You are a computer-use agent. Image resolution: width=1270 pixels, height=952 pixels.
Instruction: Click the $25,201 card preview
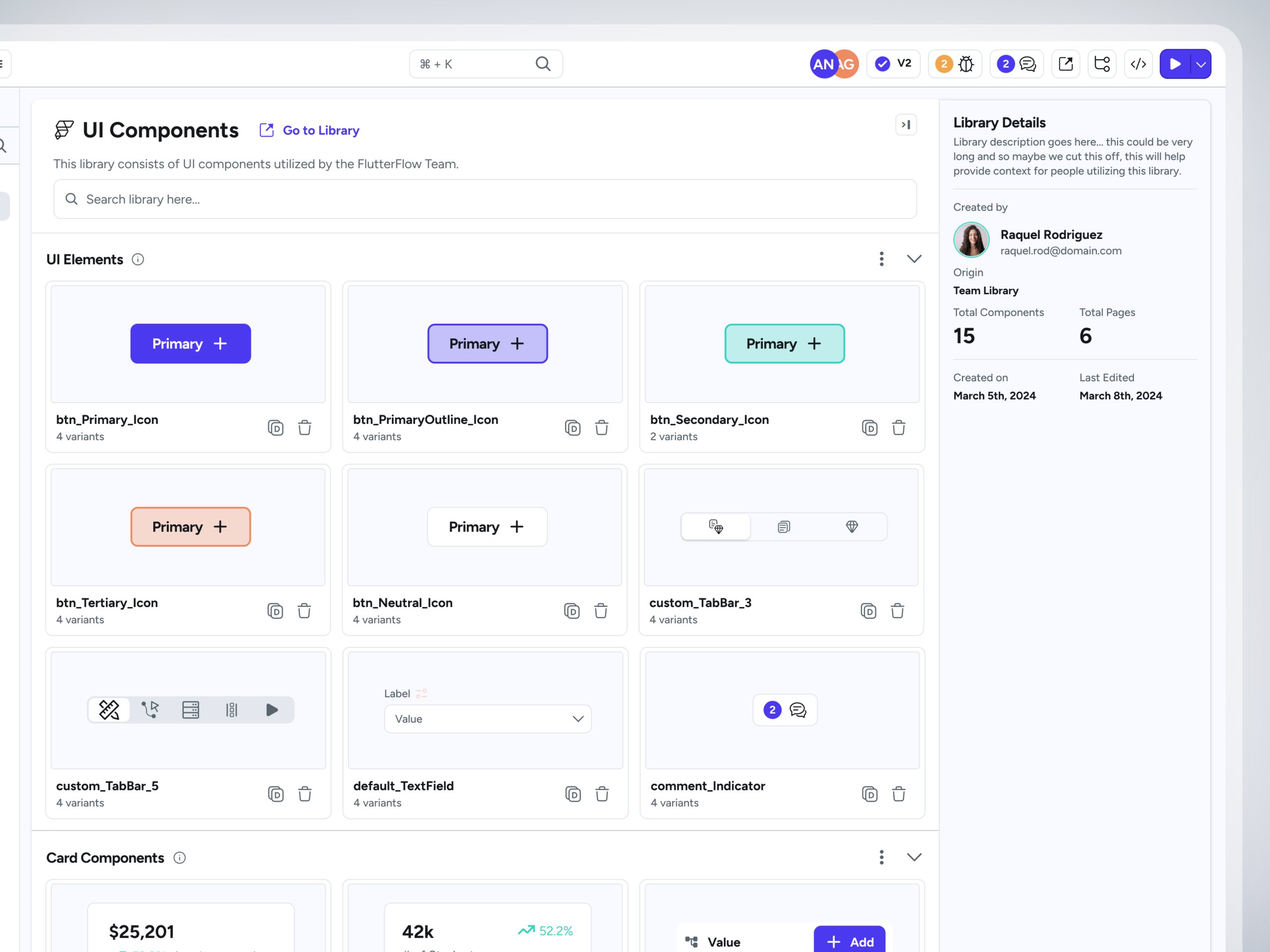point(190,927)
